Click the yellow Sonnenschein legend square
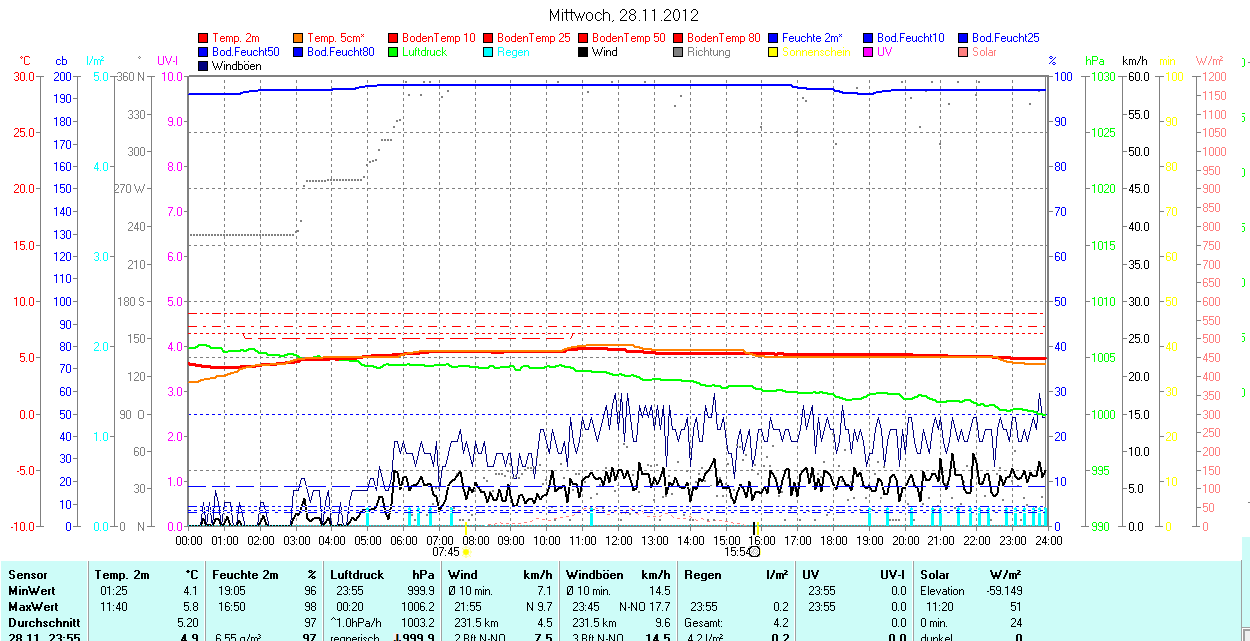1250x641 pixels. (x=774, y=52)
